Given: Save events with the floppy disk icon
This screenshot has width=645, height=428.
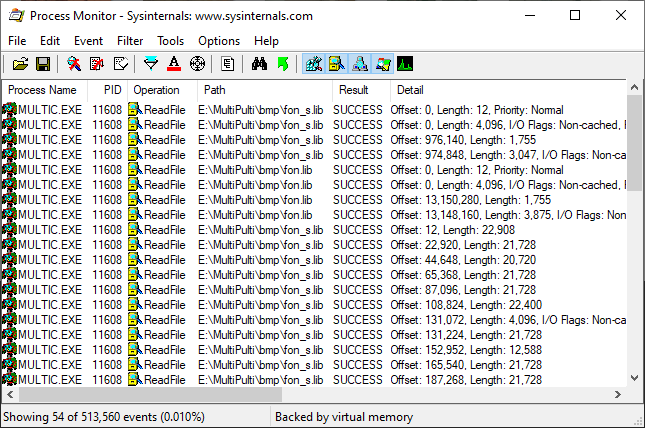Looking at the screenshot, I should (43, 64).
